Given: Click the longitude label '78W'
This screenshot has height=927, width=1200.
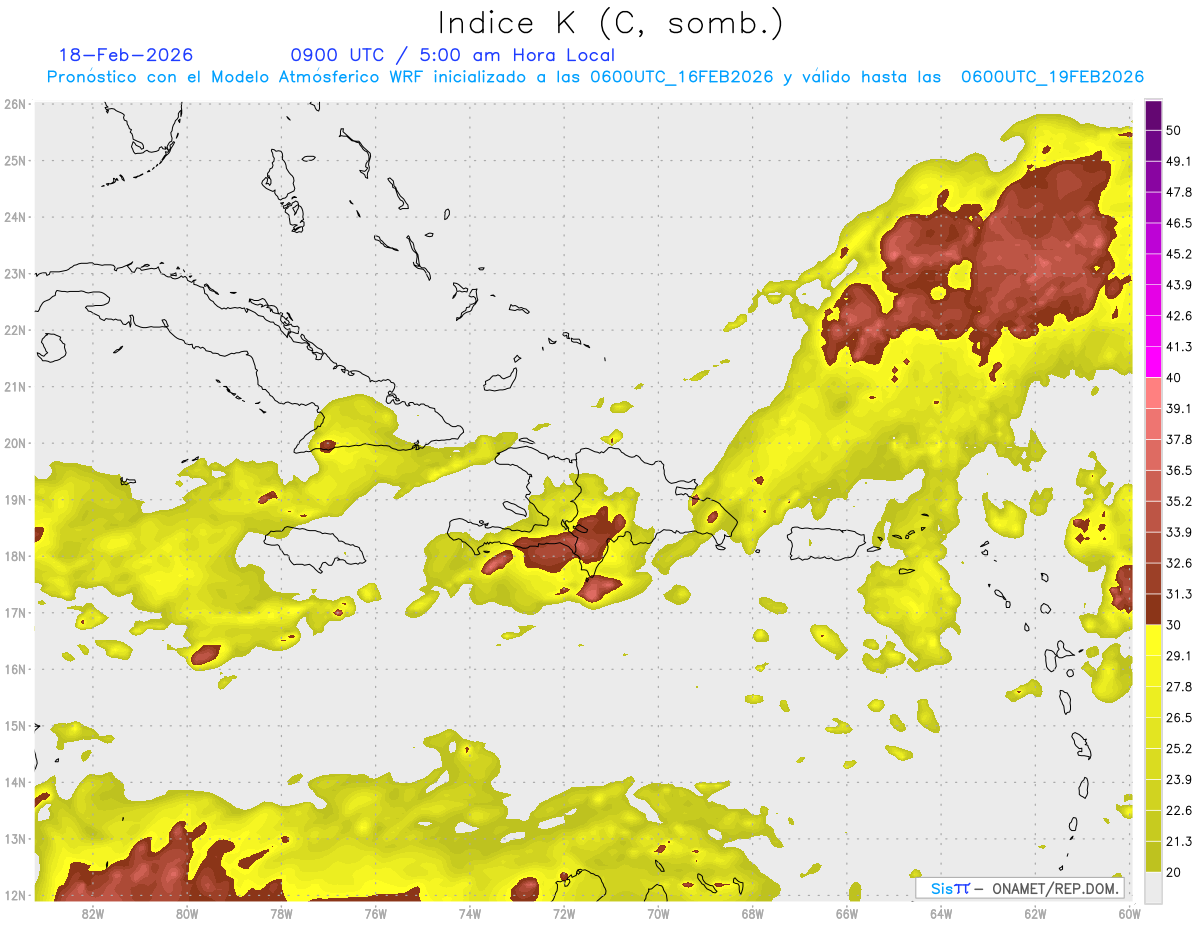Looking at the screenshot, I should coord(281,913).
